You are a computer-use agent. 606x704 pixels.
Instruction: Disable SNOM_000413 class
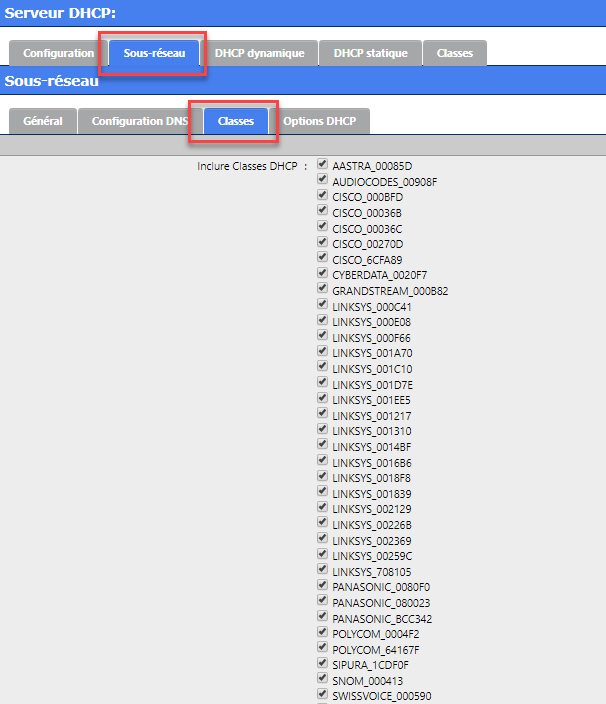tap(322, 678)
